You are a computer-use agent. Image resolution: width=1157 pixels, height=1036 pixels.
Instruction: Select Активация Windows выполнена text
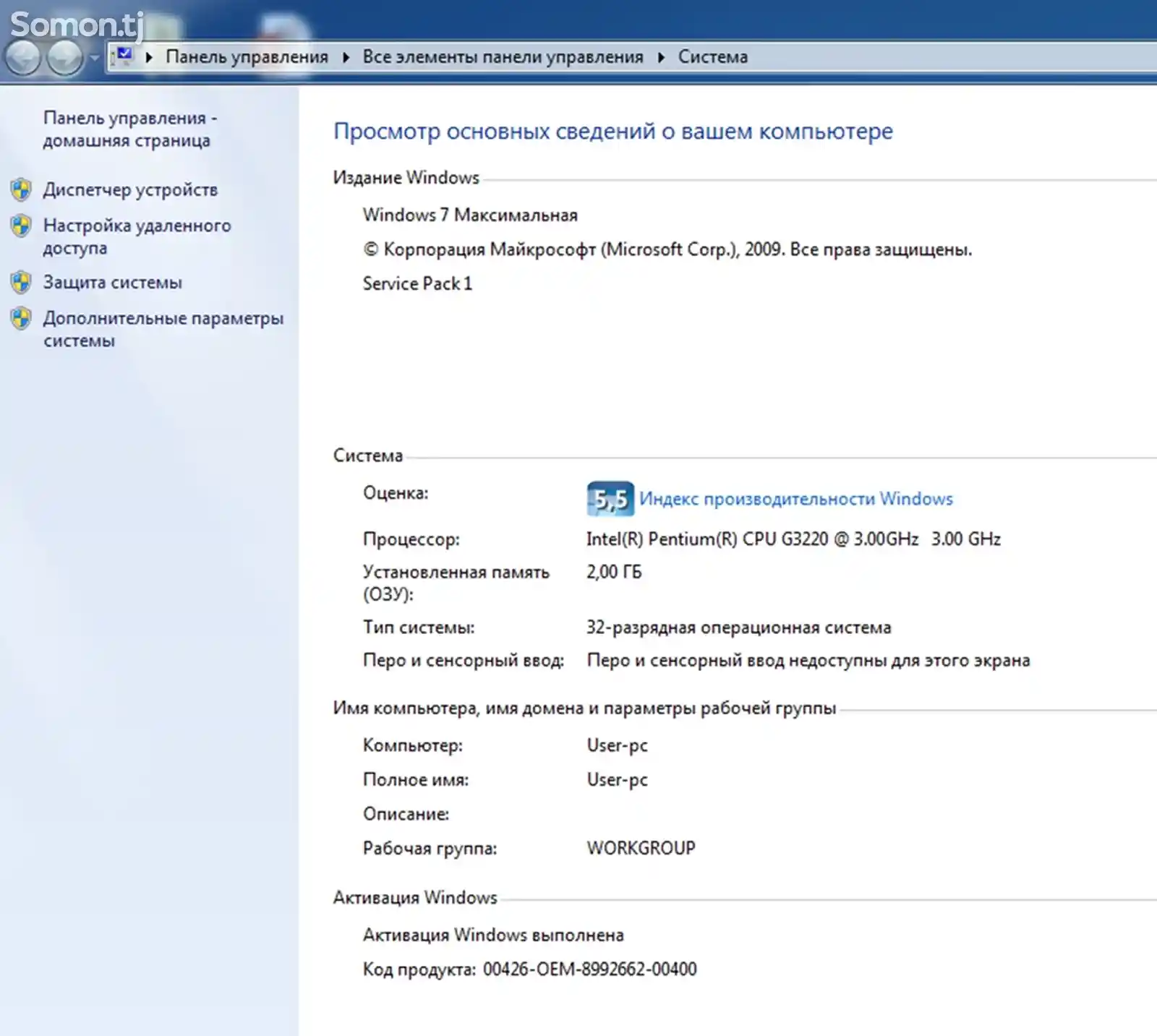tap(493, 936)
